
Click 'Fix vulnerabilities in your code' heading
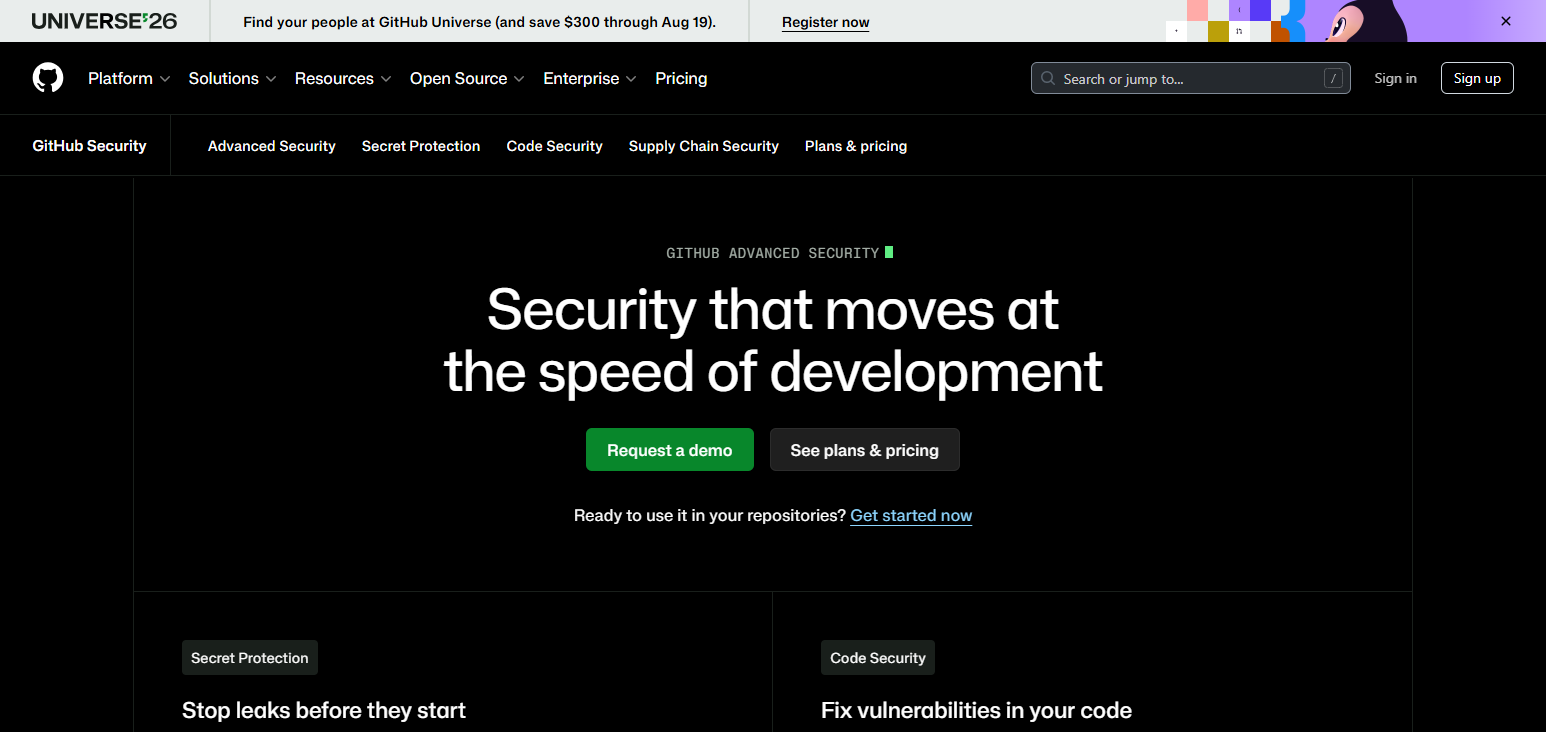pyautogui.click(x=976, y=711)
